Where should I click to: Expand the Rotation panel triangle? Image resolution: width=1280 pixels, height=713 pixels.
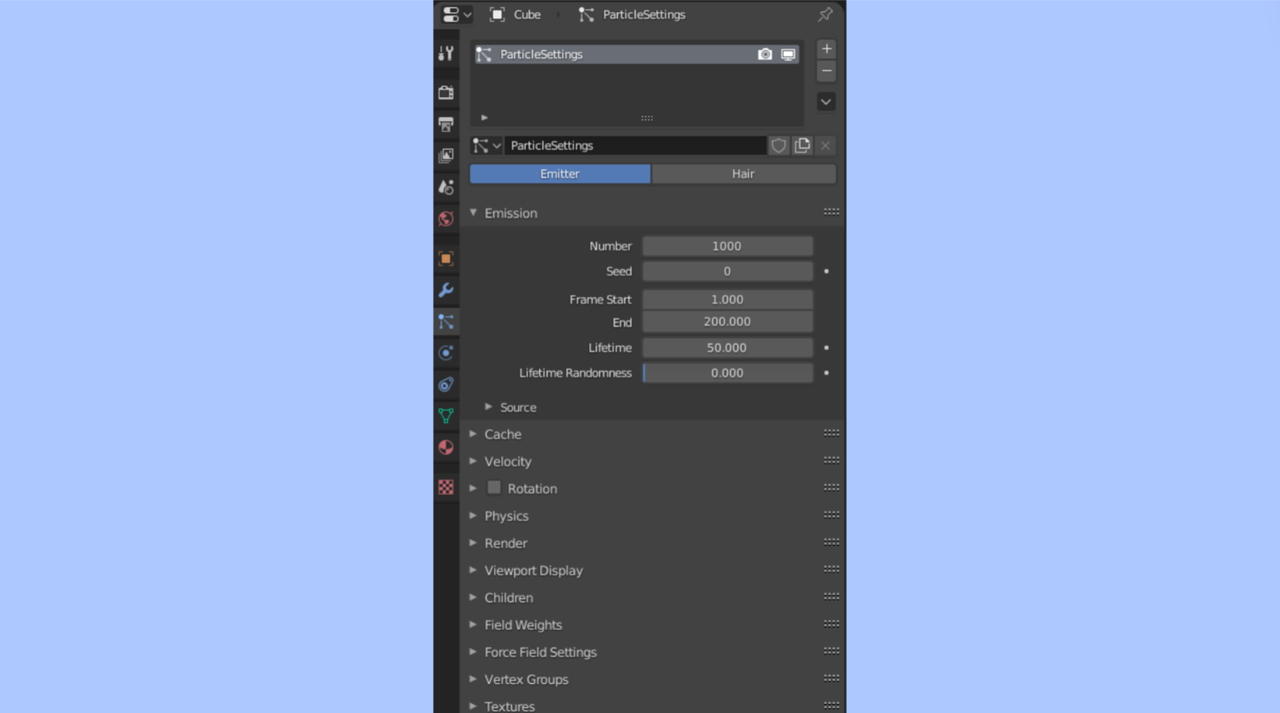[473, 488]
